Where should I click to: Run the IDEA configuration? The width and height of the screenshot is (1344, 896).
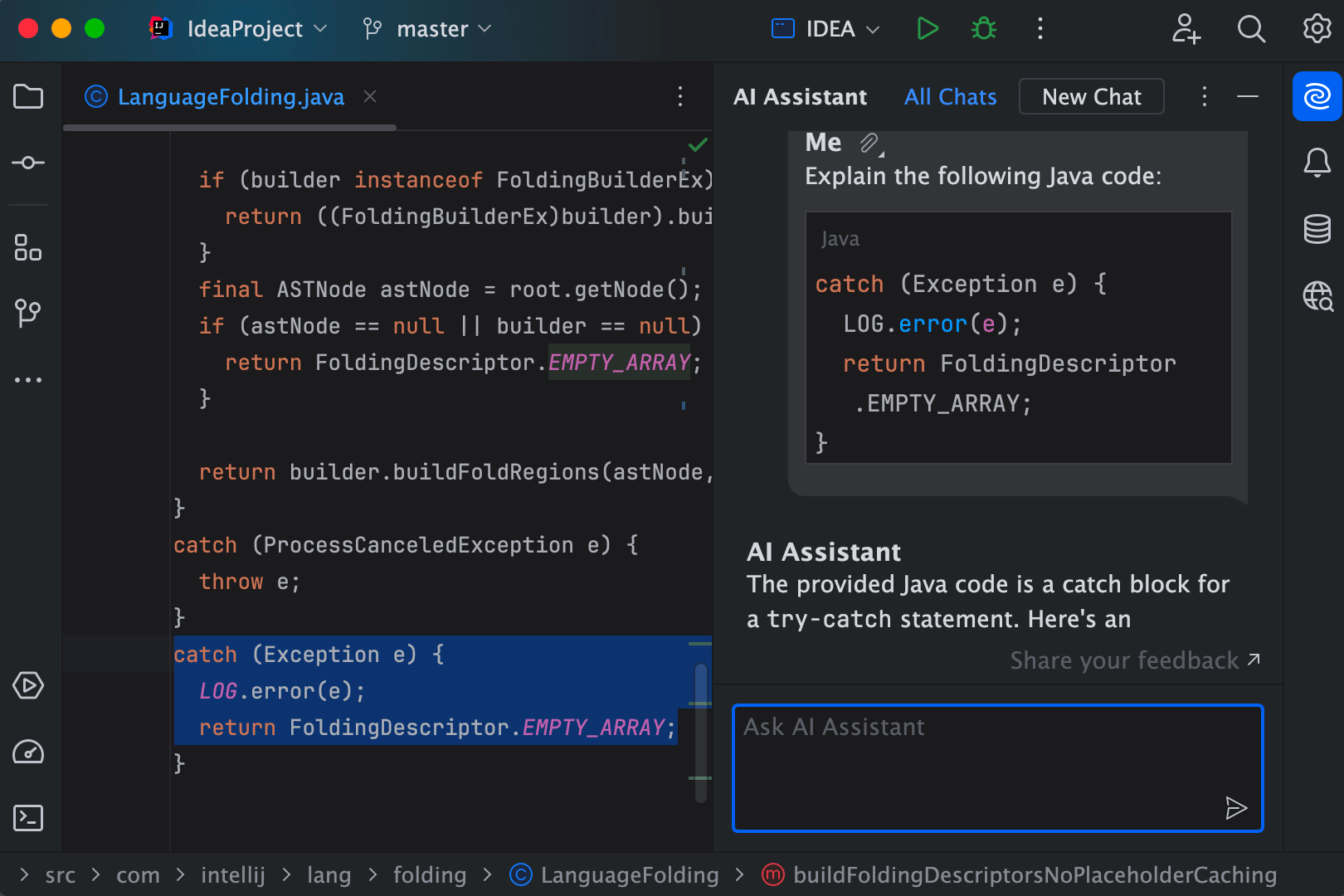pyautogui.click(x=927, y=28)
